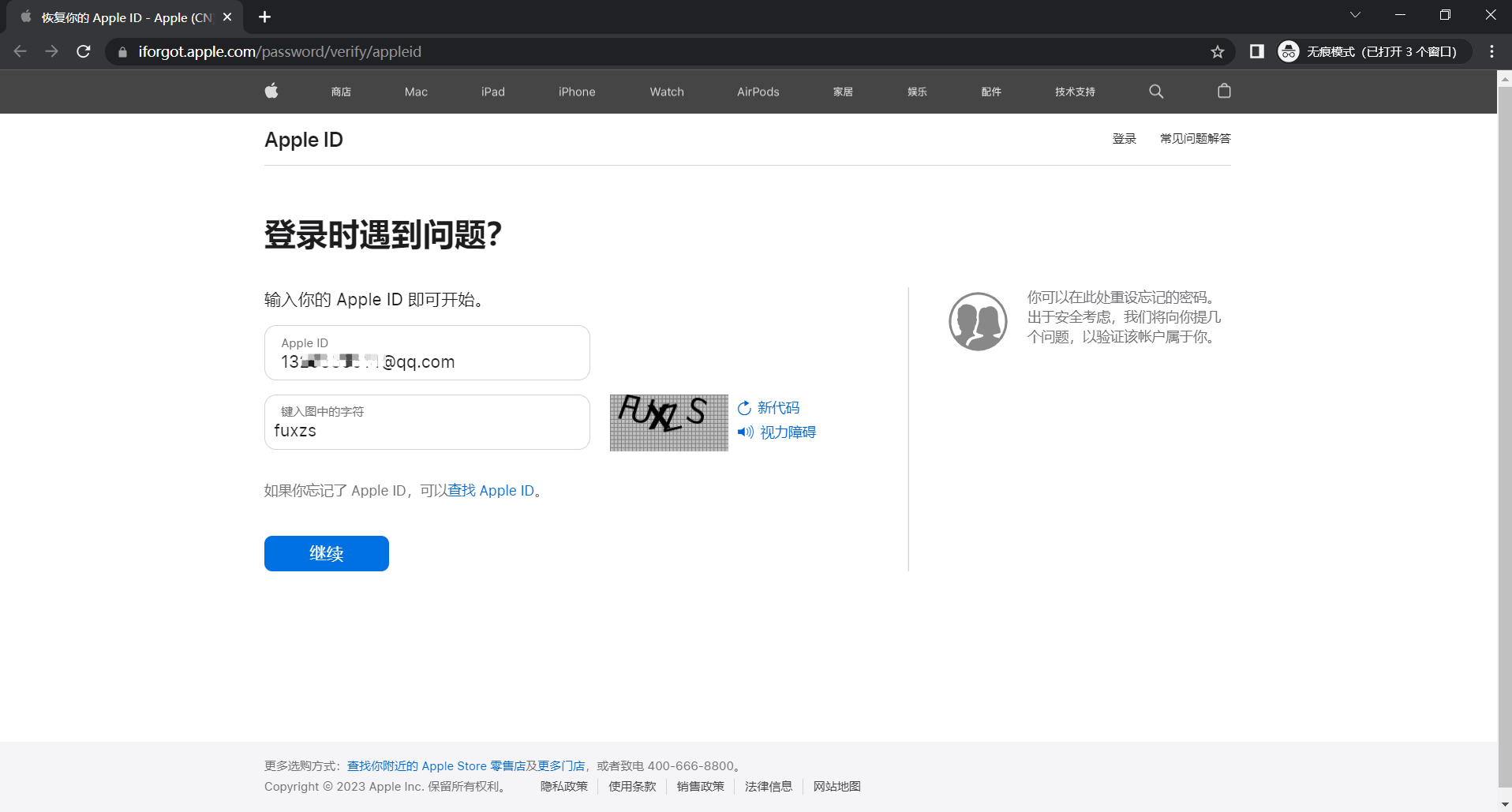
Task: Click the two-person account avatar icon
Action: coord(978,321)
